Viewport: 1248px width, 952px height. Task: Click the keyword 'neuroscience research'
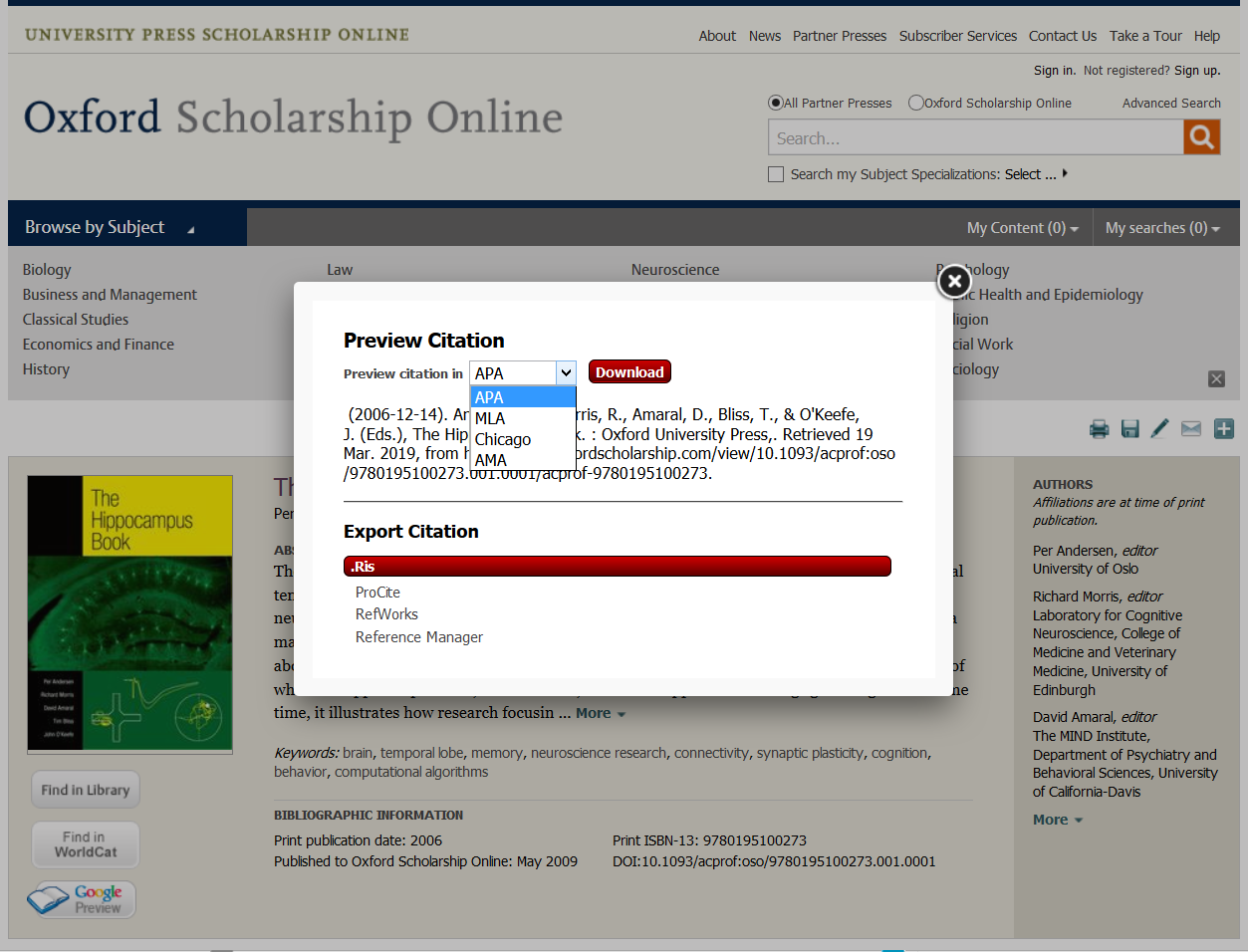point(599,753)
